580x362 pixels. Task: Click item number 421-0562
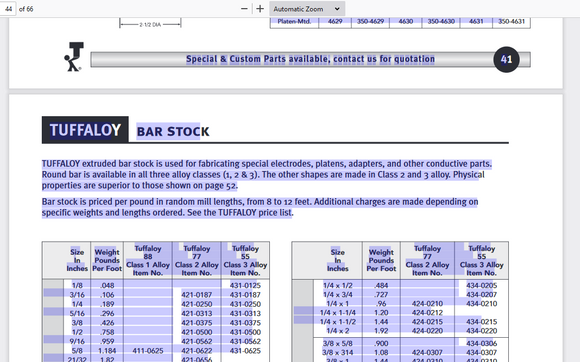click(x=196, y=341)
